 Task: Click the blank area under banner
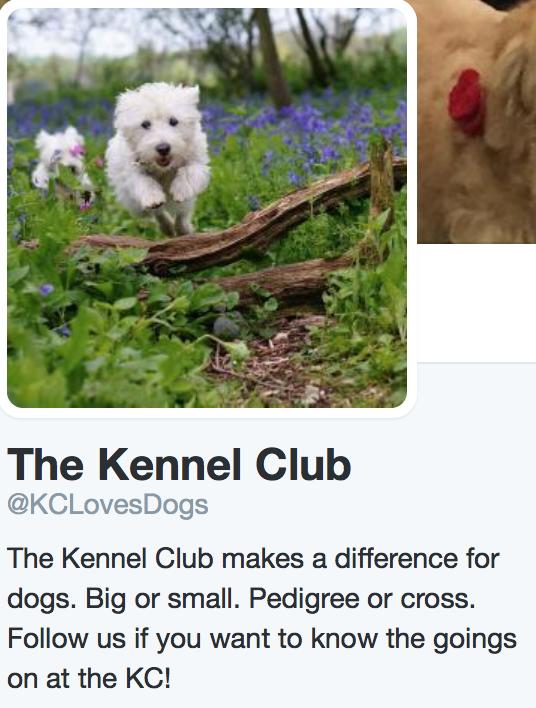click(476, 303)
